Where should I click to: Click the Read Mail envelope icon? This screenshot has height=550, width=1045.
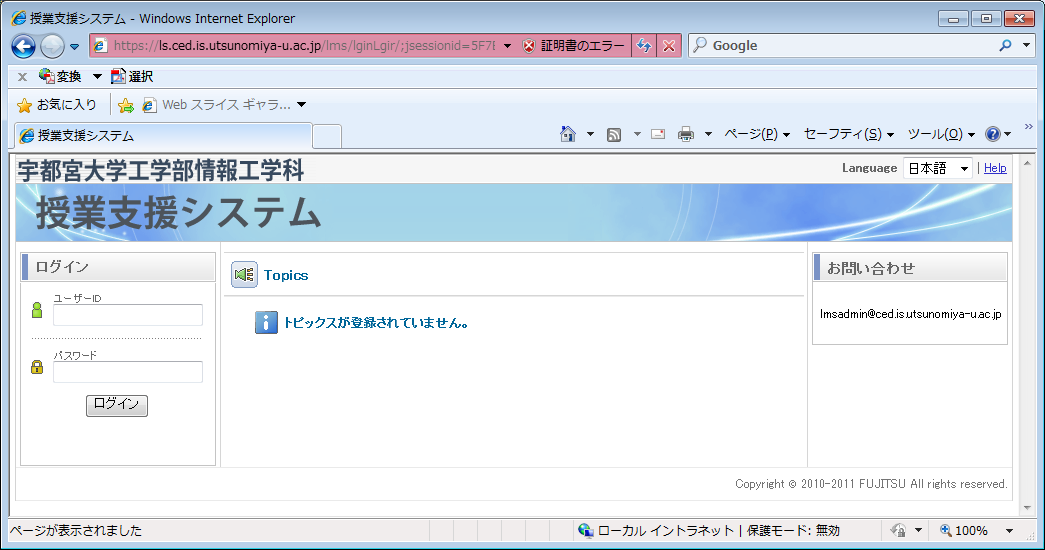(x=658, y=134)
